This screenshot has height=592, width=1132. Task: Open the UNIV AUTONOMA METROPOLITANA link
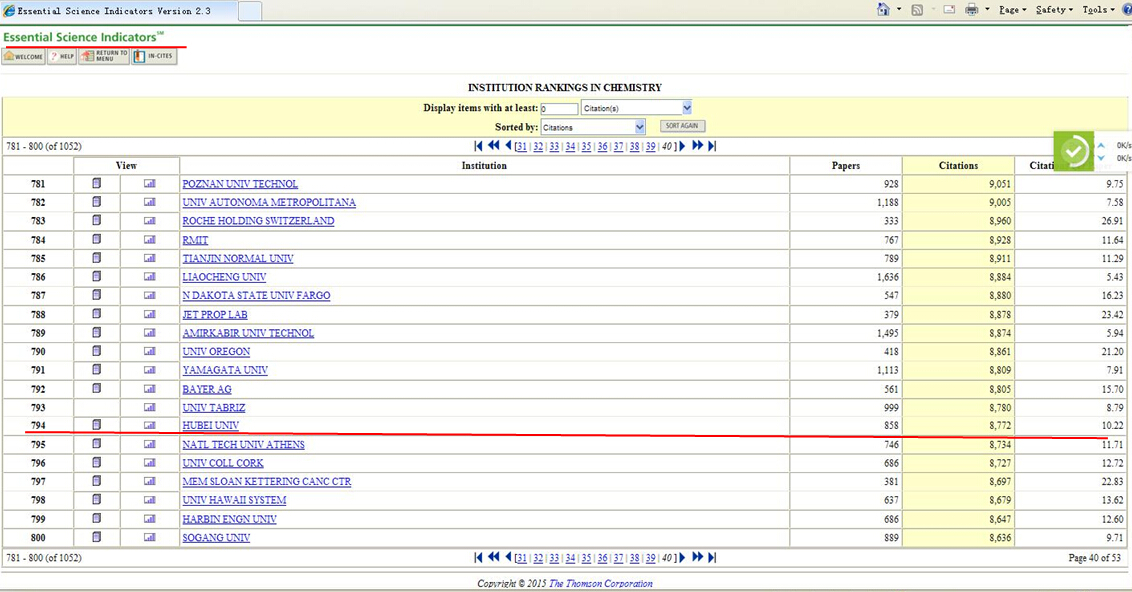point(269,202)
